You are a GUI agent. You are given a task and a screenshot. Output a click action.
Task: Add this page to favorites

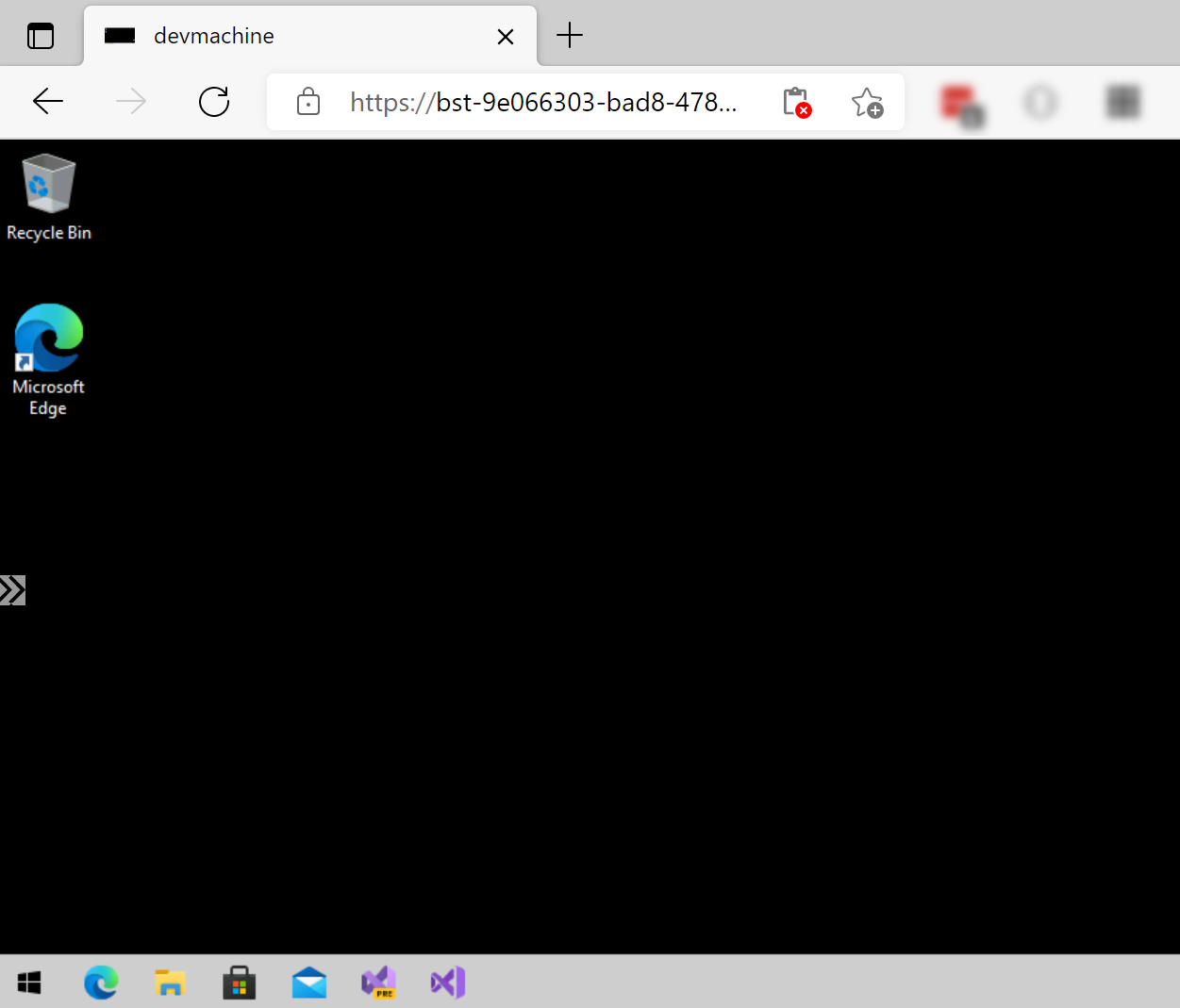coord(867,102)
